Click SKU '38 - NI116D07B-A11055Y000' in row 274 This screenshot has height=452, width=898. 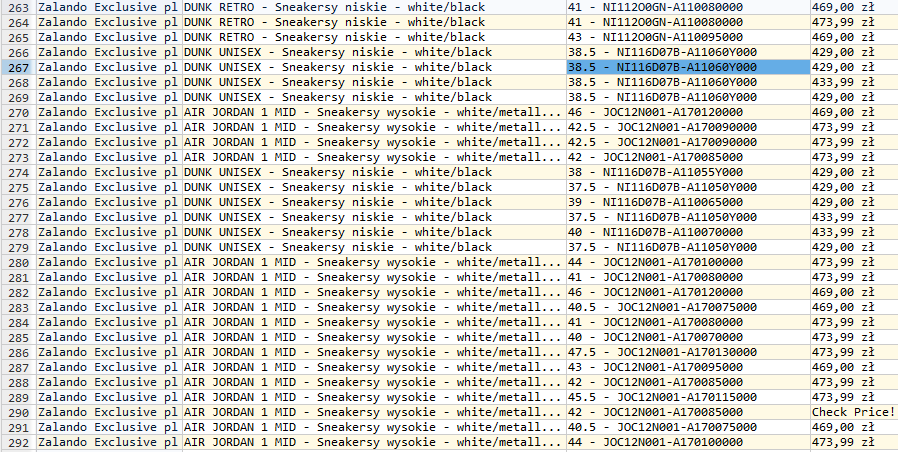[688, 172]
